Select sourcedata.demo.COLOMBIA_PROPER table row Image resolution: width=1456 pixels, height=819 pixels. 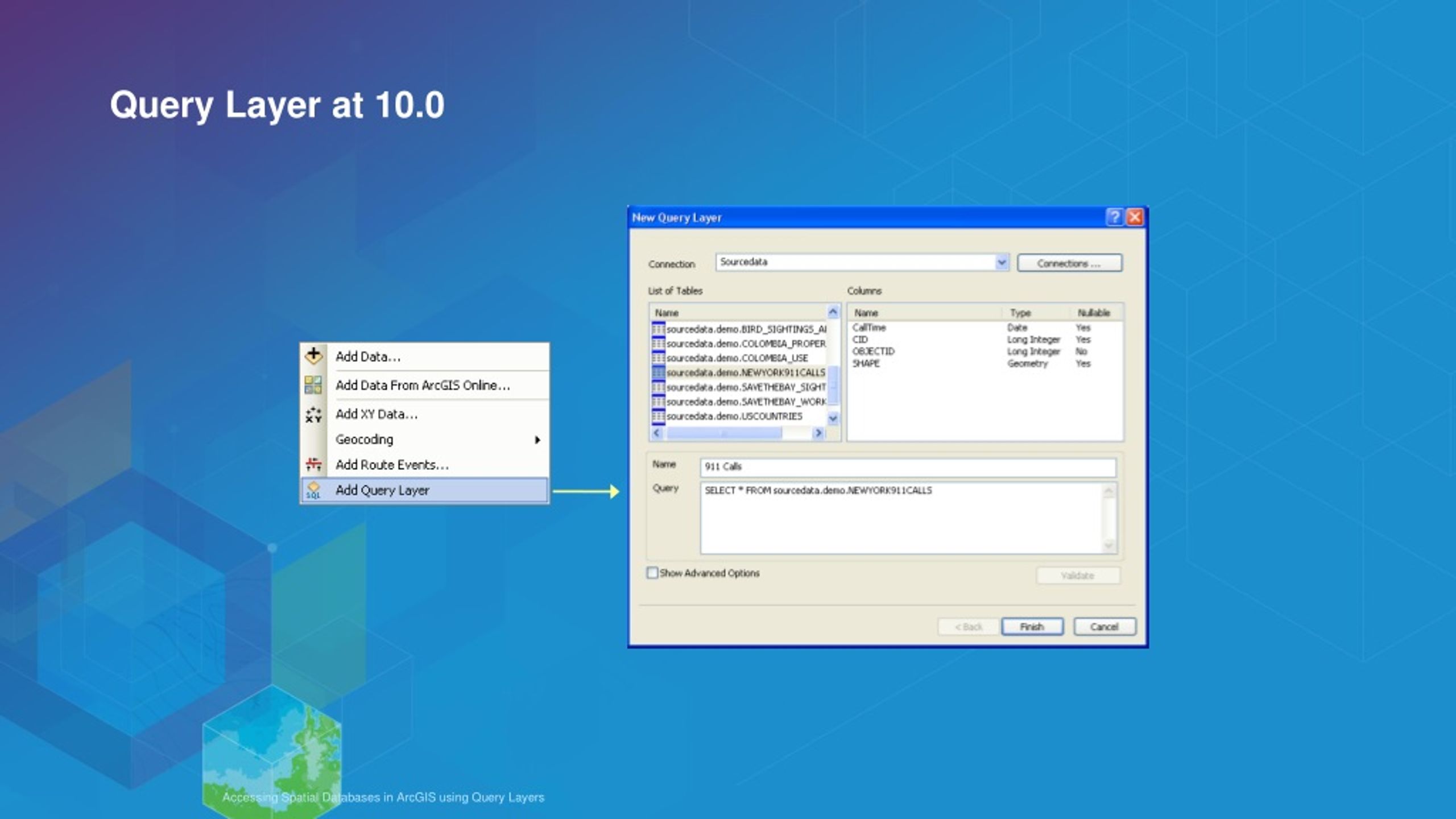739,344
